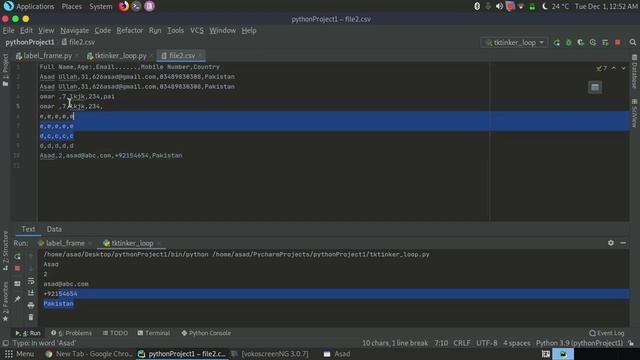The height and width of the screenshot is (360, 640).
Task: Click the table view floating icon in editor
Action: point(595,87)
